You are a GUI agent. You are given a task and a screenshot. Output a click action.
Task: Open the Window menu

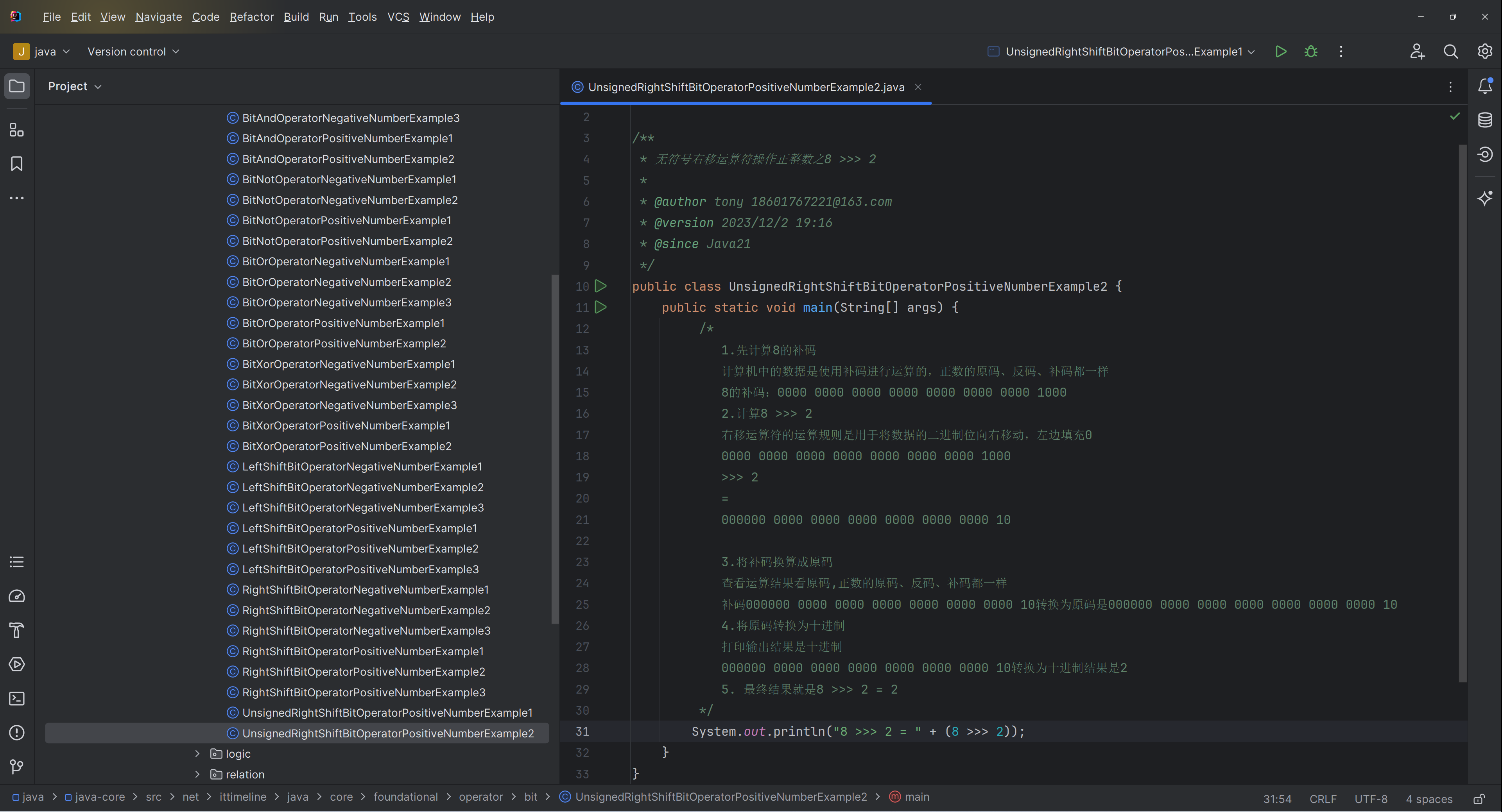pyautogui.click(x=440, y=17)
